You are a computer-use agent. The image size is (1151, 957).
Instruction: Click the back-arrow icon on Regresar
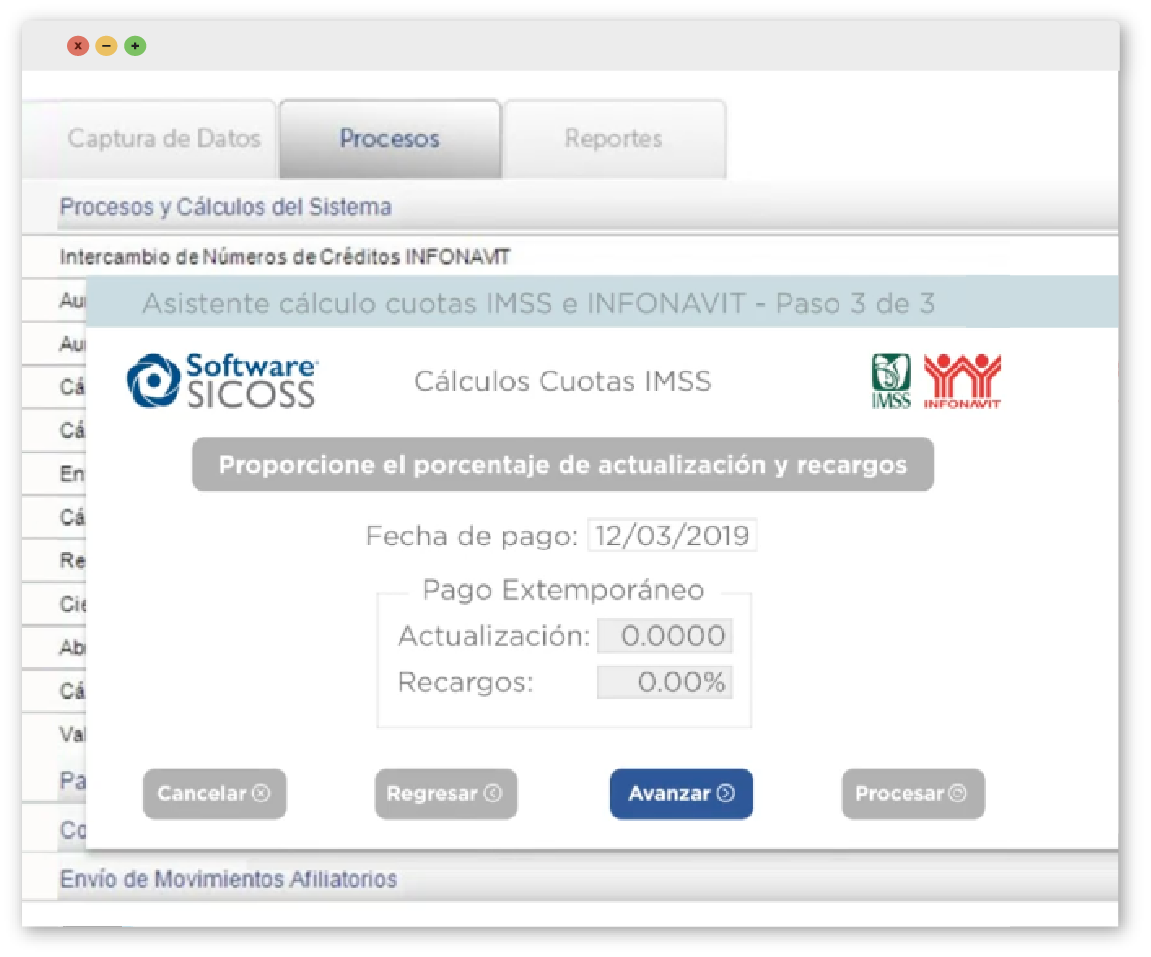click(x=491, y=794)
